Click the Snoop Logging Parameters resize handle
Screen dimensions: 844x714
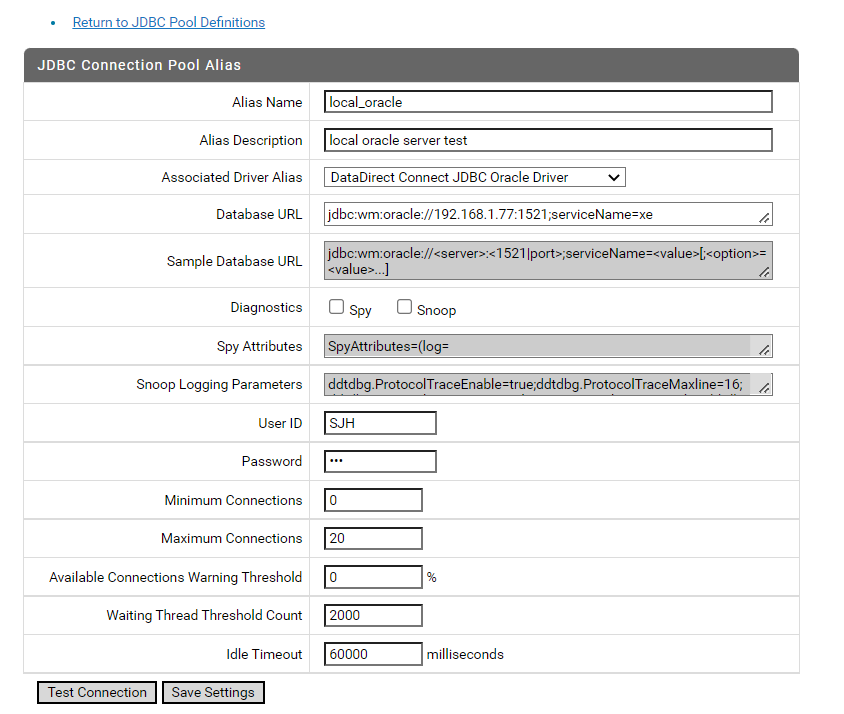click(x=765, y=388)
